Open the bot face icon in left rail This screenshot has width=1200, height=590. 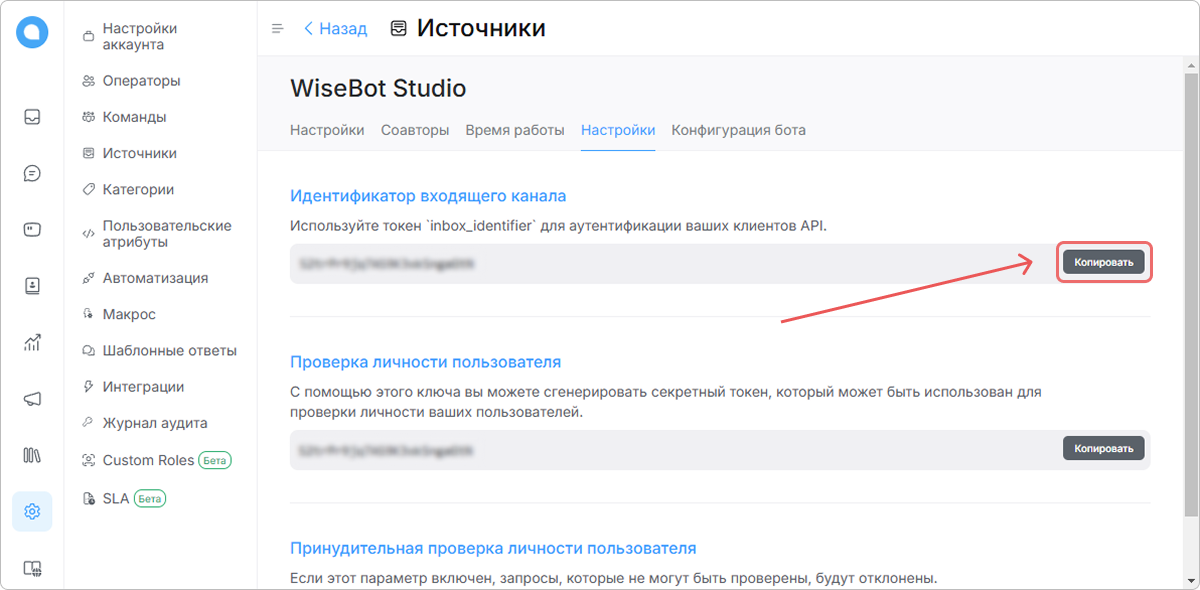point(32,229)
